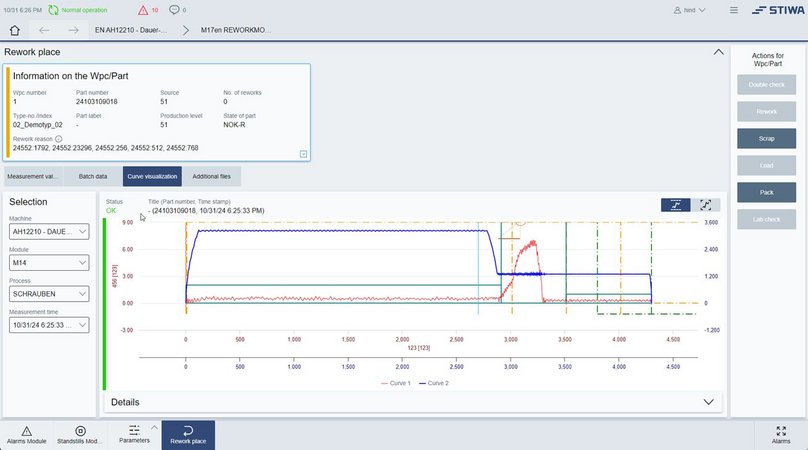This screenshot has height=450, width=808.
Task: Open the Process dropdown showing SCHRAUBEN
Action: (x=50, y=295)
